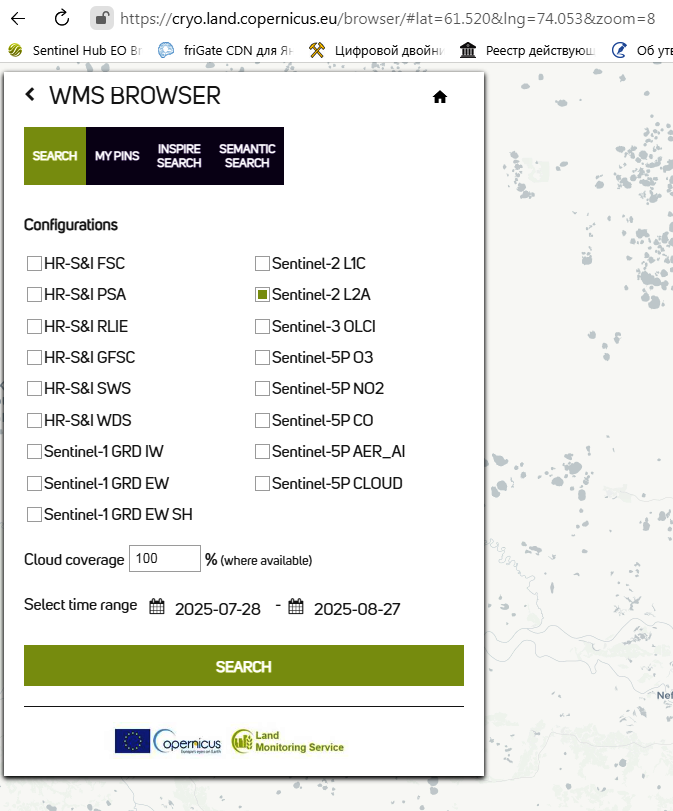Screen dimensions: 673x811
Task: Select the start date 2025-07-28 field
Action: click(x=217, y=609)
